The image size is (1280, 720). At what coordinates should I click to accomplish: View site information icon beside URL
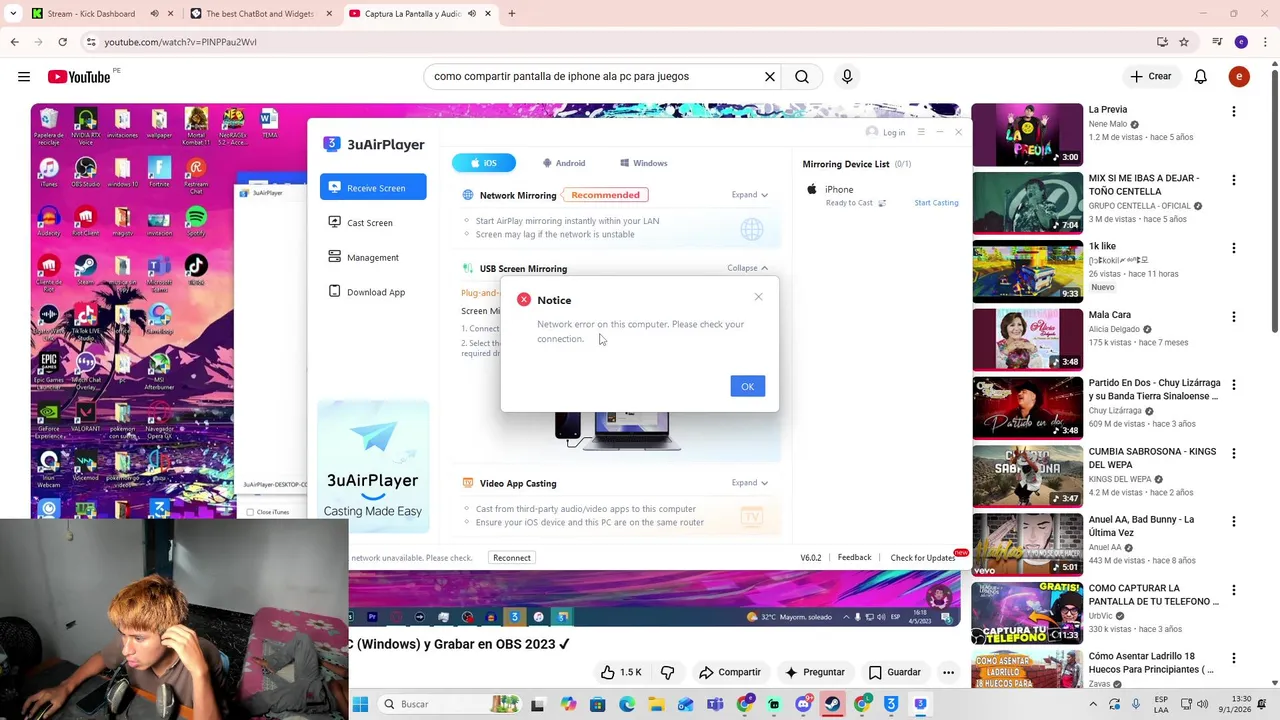[x=91, y=42]
